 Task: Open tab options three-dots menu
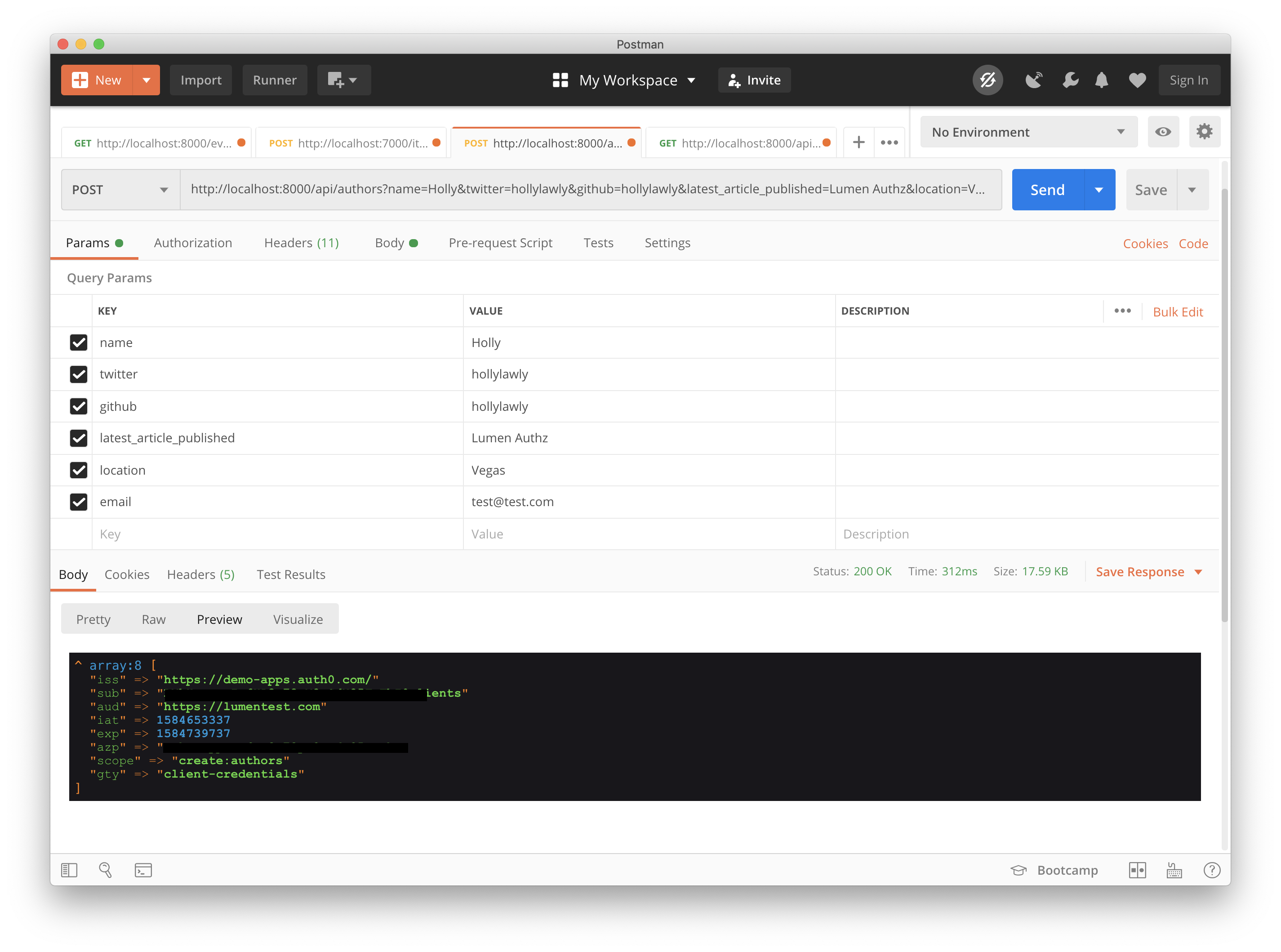pos(889,142)
